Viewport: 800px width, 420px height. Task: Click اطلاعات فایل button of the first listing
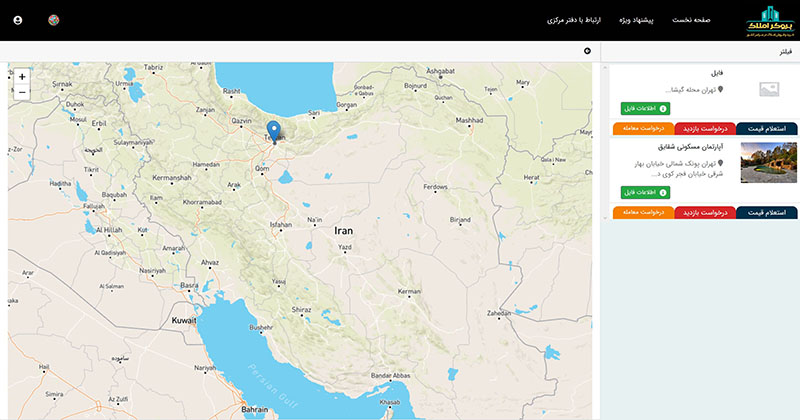pos(645,108)
